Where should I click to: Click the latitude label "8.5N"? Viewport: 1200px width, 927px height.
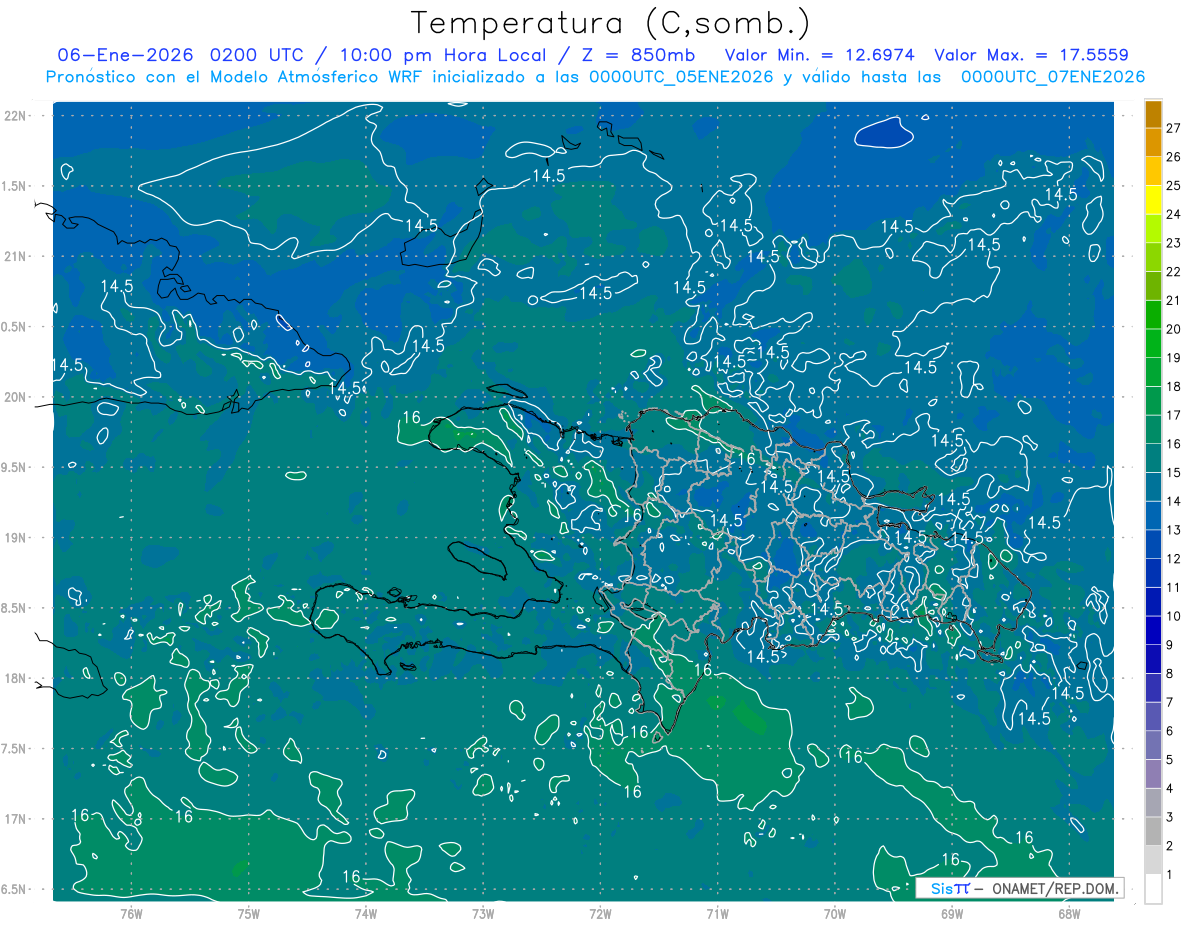tap(15, 608)
